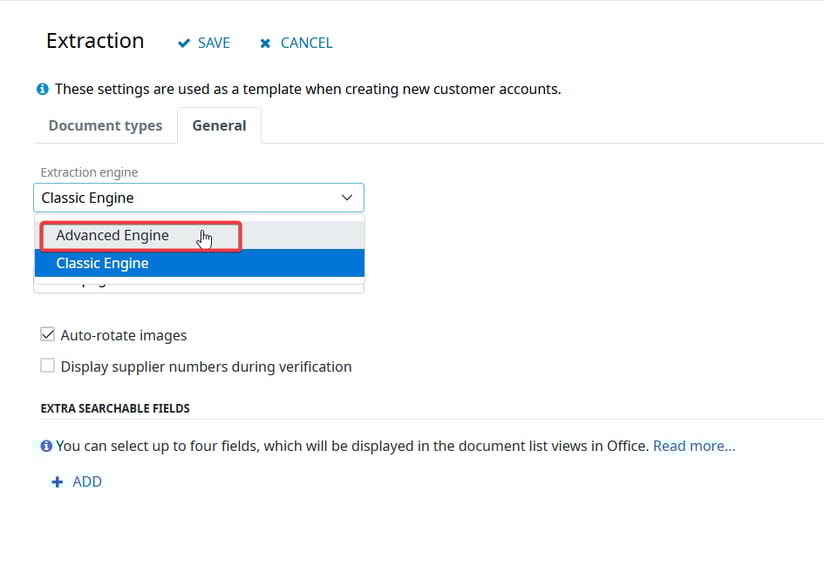Click the Cancel X icon
Image resolution: width=824 pixels, height=565 pixels.
point(265,43)
